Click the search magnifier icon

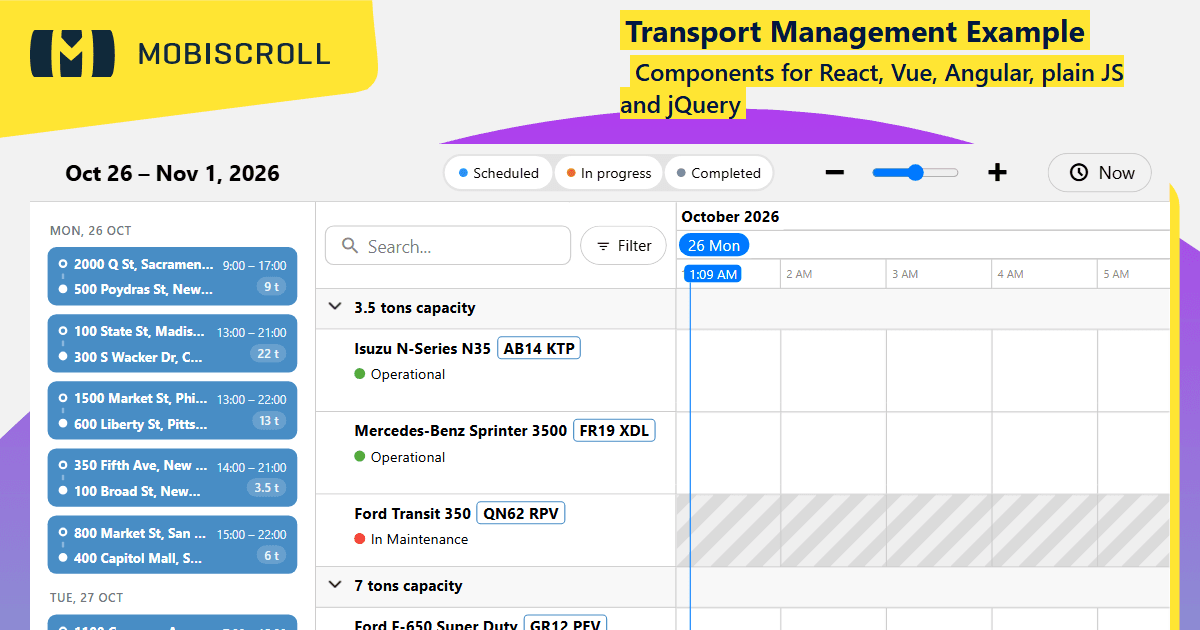coord(350,246)
